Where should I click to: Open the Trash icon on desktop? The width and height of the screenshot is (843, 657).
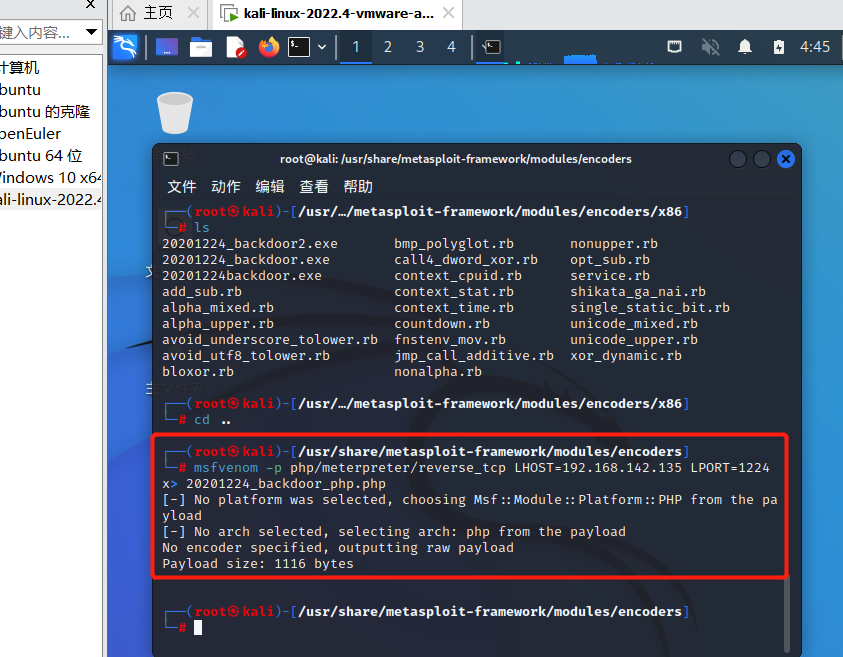point(175,113)
